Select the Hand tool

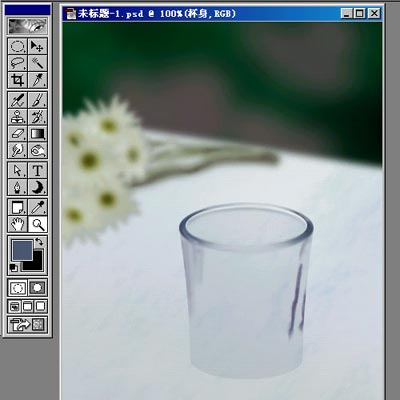click(x=17, y=224)
